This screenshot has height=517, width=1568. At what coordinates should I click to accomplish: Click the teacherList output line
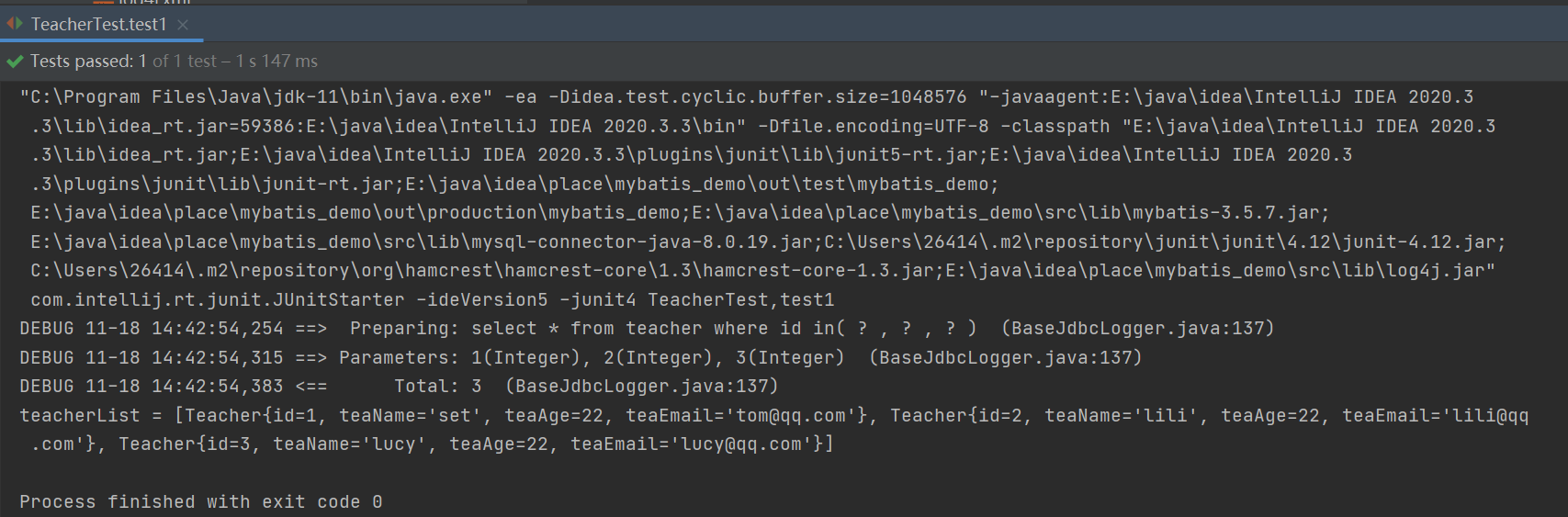coord(774,430)
